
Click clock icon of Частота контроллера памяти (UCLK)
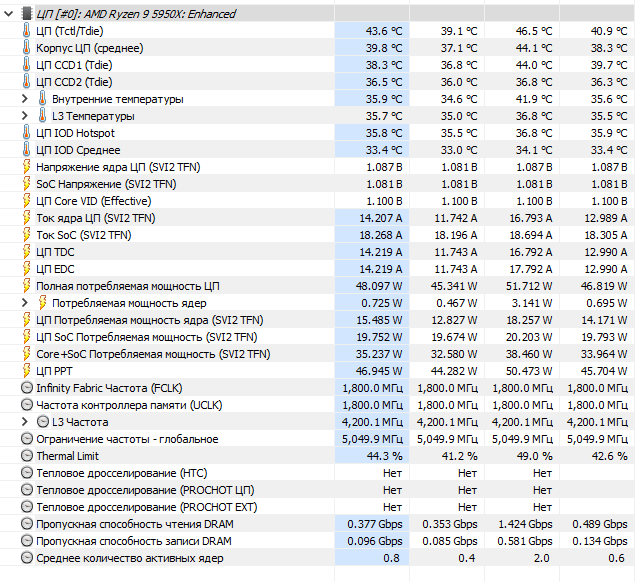pyautogui.click(x=27, y=405)
